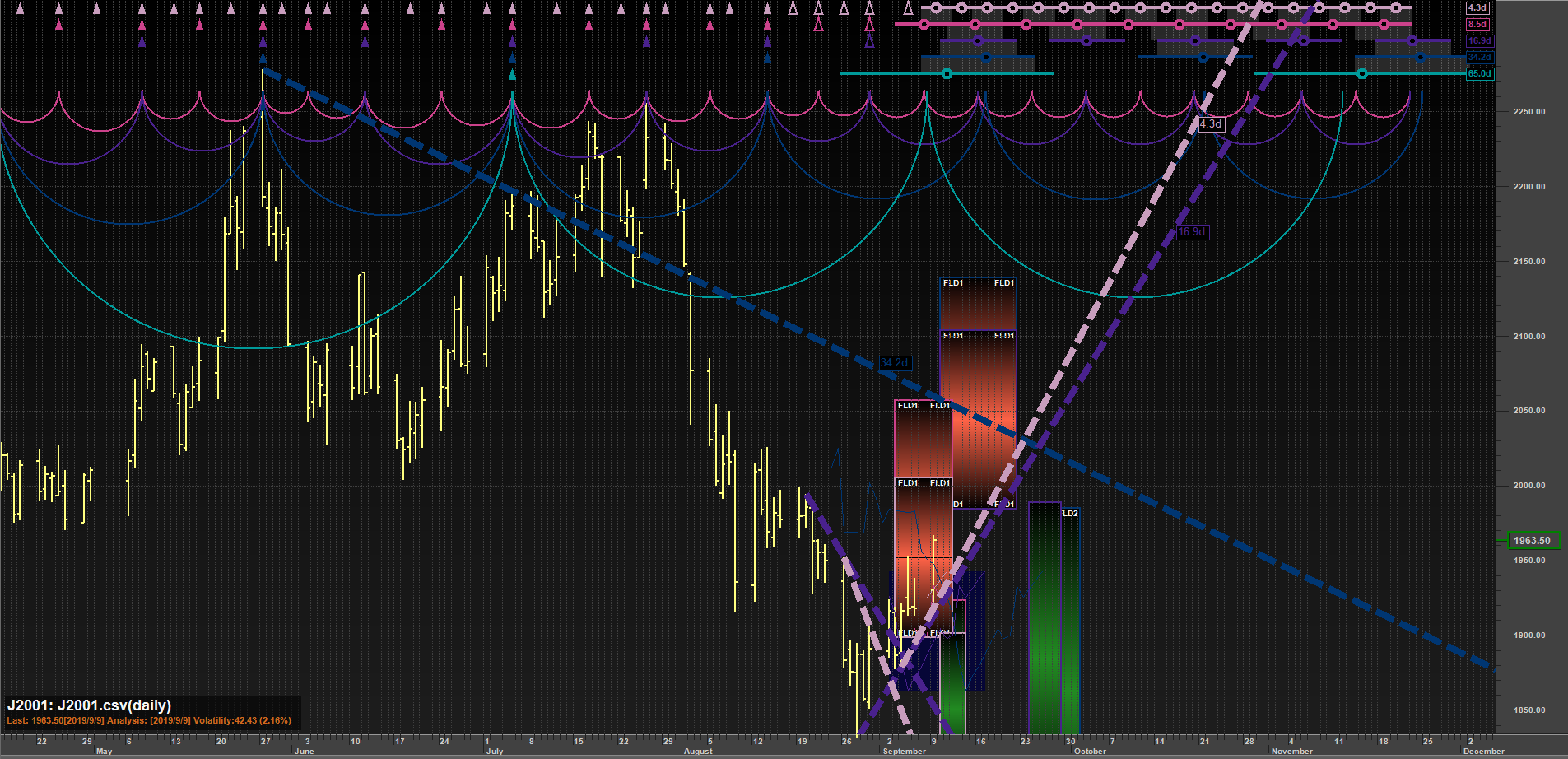Click the November label on the date axis
This screenshot has height=759, width=1568.
[x=1292, y=752]
